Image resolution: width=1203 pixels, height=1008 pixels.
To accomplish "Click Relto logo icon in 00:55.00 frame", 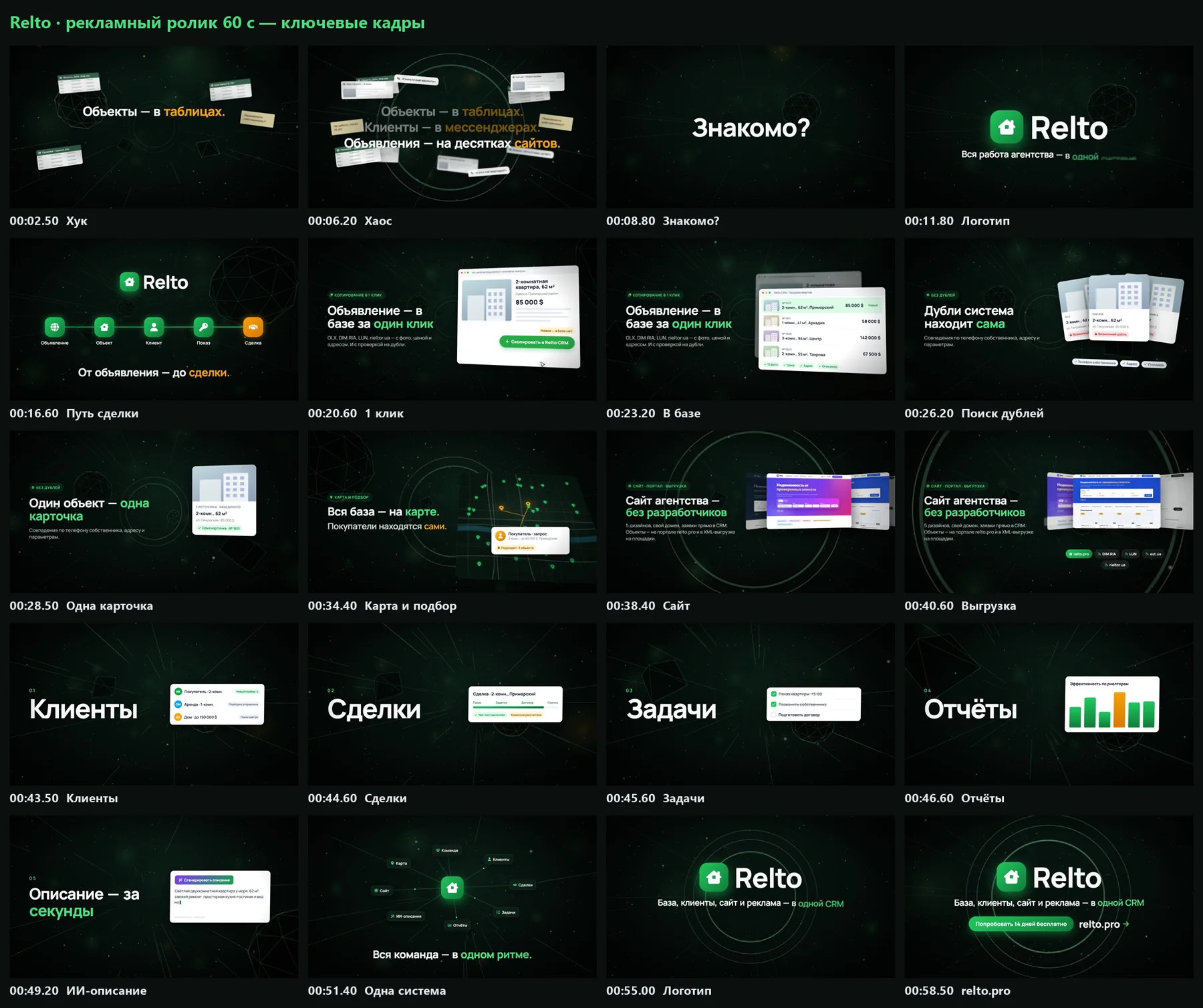I will (x=714, y=877).
